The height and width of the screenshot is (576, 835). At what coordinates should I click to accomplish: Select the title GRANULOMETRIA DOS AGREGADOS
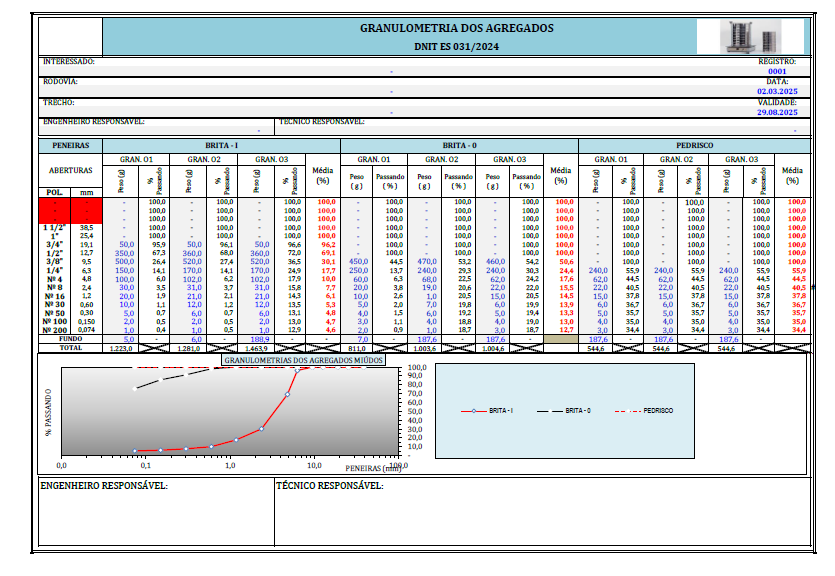[x=456, y=28]
